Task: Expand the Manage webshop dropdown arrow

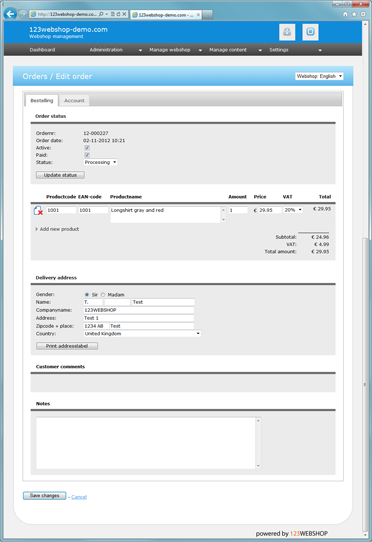Action: click(x=200, y=50)
